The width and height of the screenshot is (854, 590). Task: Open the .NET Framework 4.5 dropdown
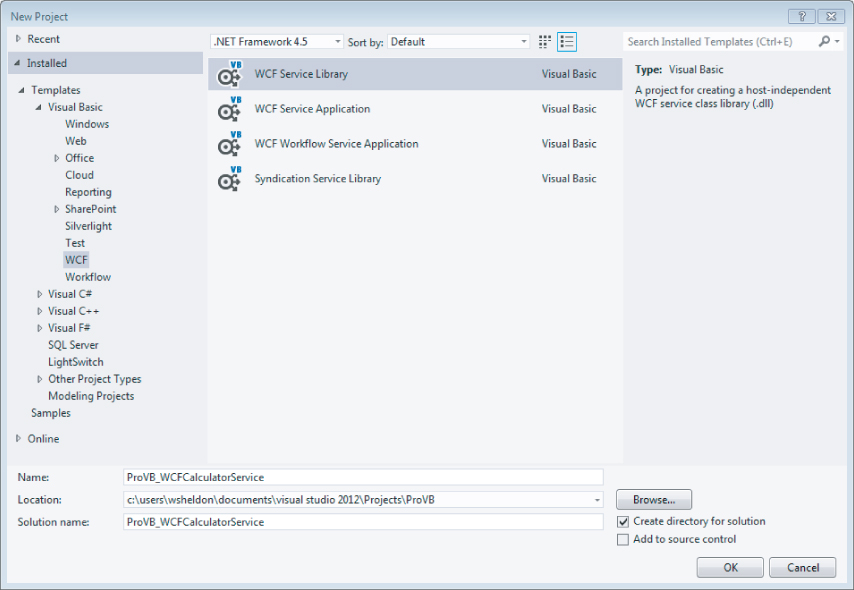pos(276,42)
